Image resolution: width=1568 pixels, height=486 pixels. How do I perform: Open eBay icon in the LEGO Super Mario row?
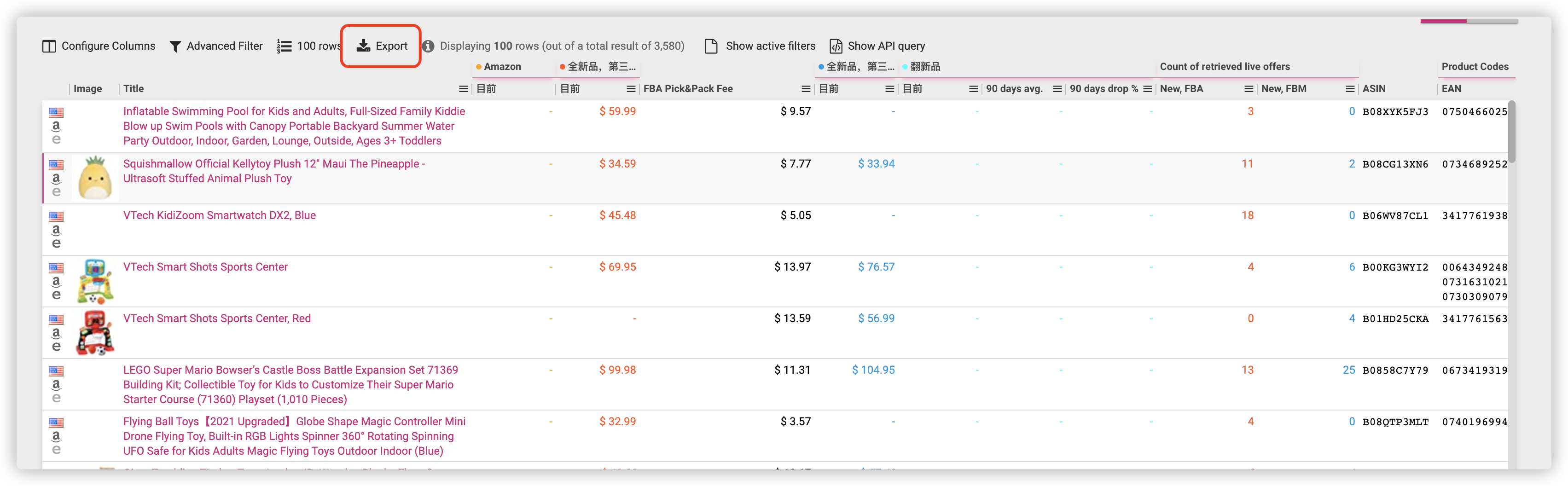tap(56, 399)
